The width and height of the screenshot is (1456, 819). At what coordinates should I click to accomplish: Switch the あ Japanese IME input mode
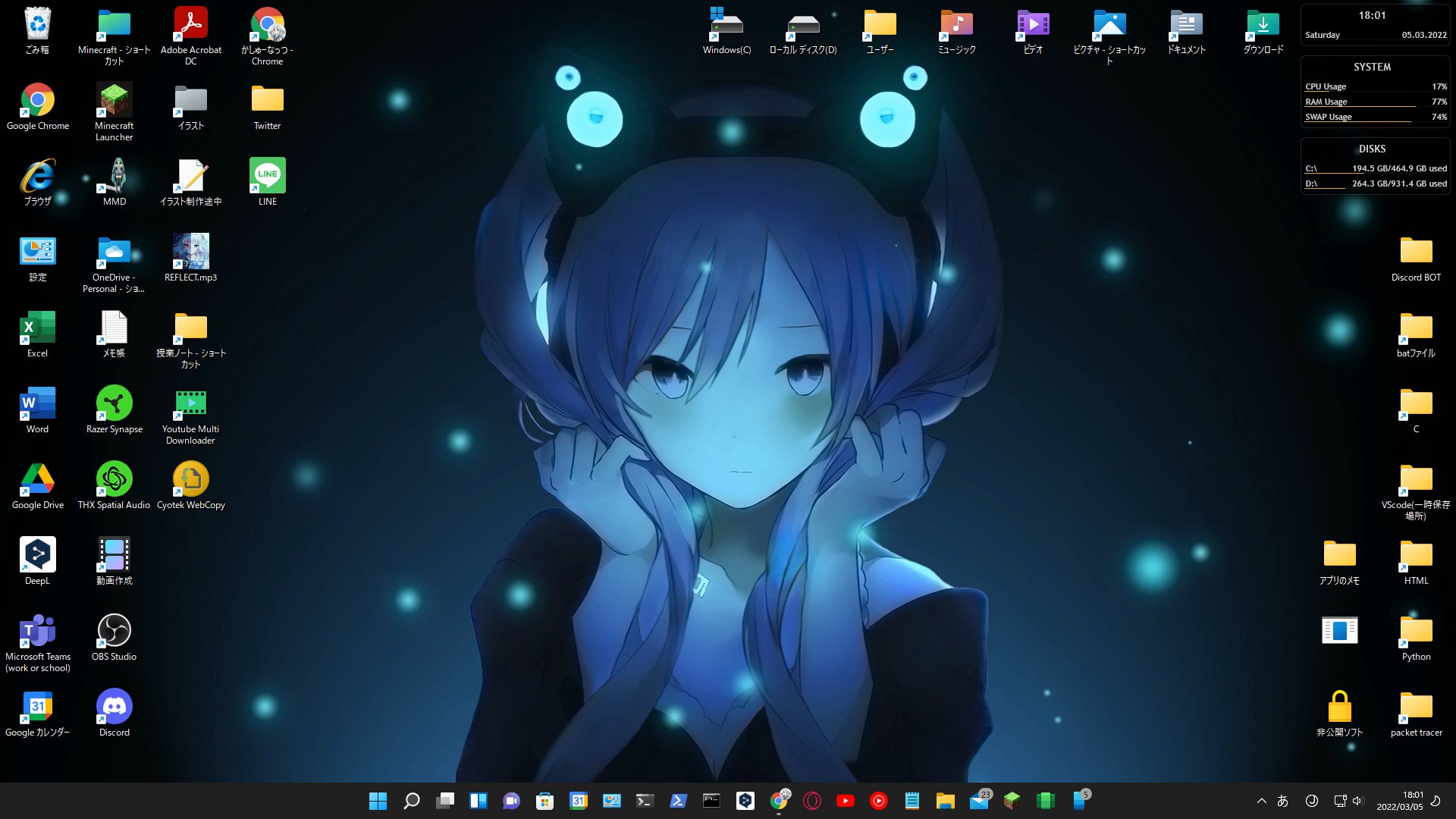pos(1282,801)
